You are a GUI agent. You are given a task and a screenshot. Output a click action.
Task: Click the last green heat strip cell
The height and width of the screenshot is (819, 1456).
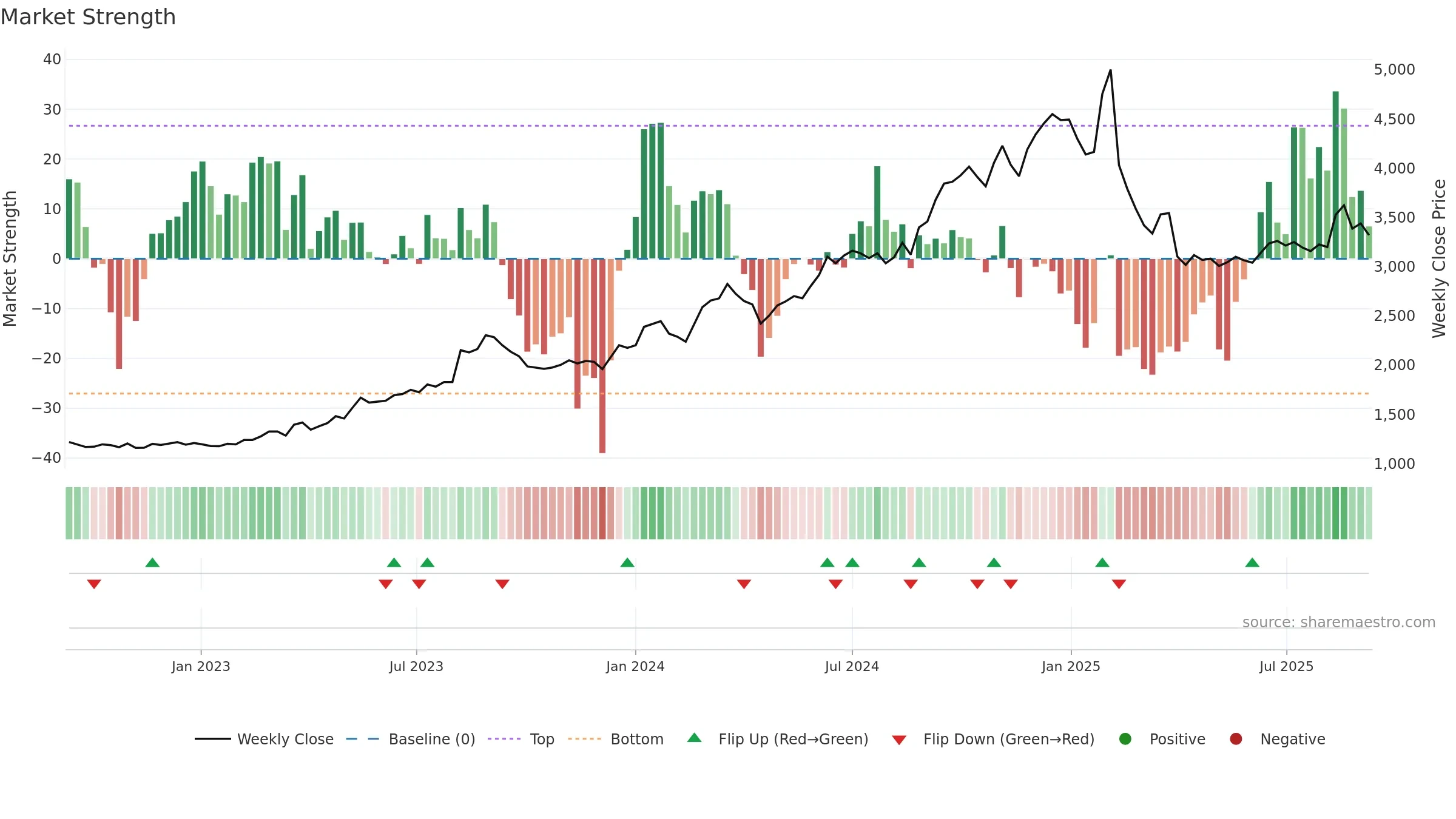pyautogui.click(x=1369, y=513)
